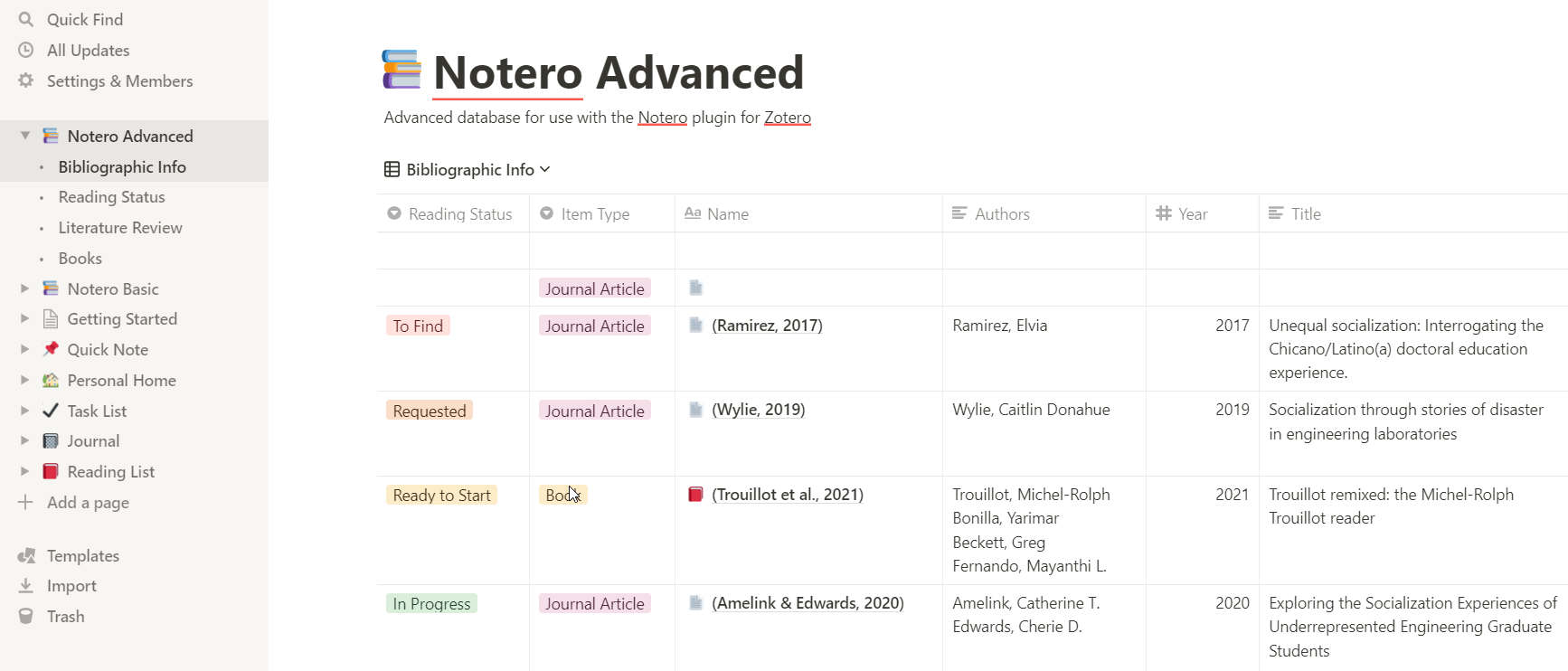
Task: Open the (Trouillot et al., 2021) entry
Action: click(x=788, y=495)
